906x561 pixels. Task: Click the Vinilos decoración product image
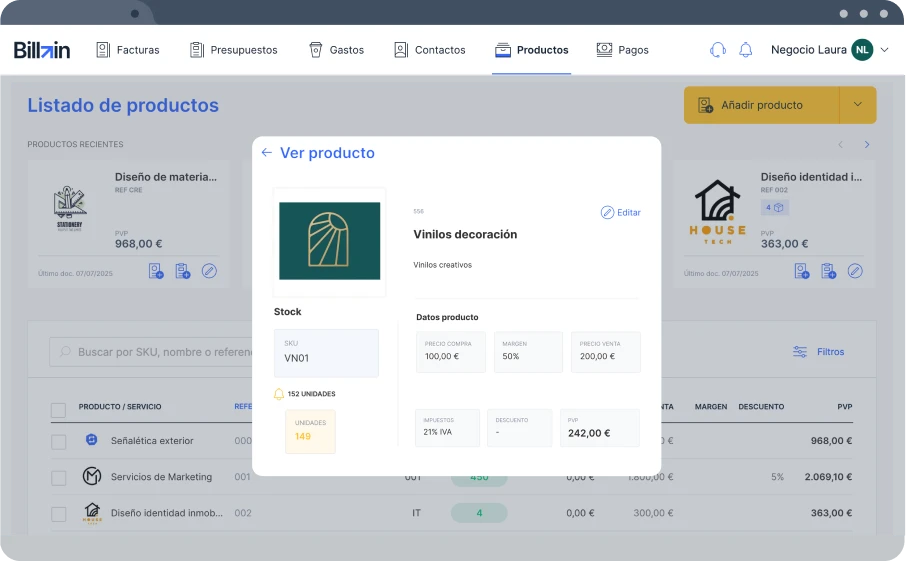(x=329, y=241)
